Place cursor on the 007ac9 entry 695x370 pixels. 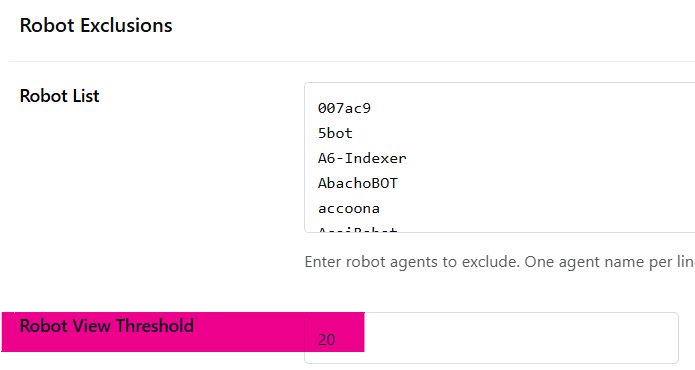pyautogui.click(x=344, y=108)
